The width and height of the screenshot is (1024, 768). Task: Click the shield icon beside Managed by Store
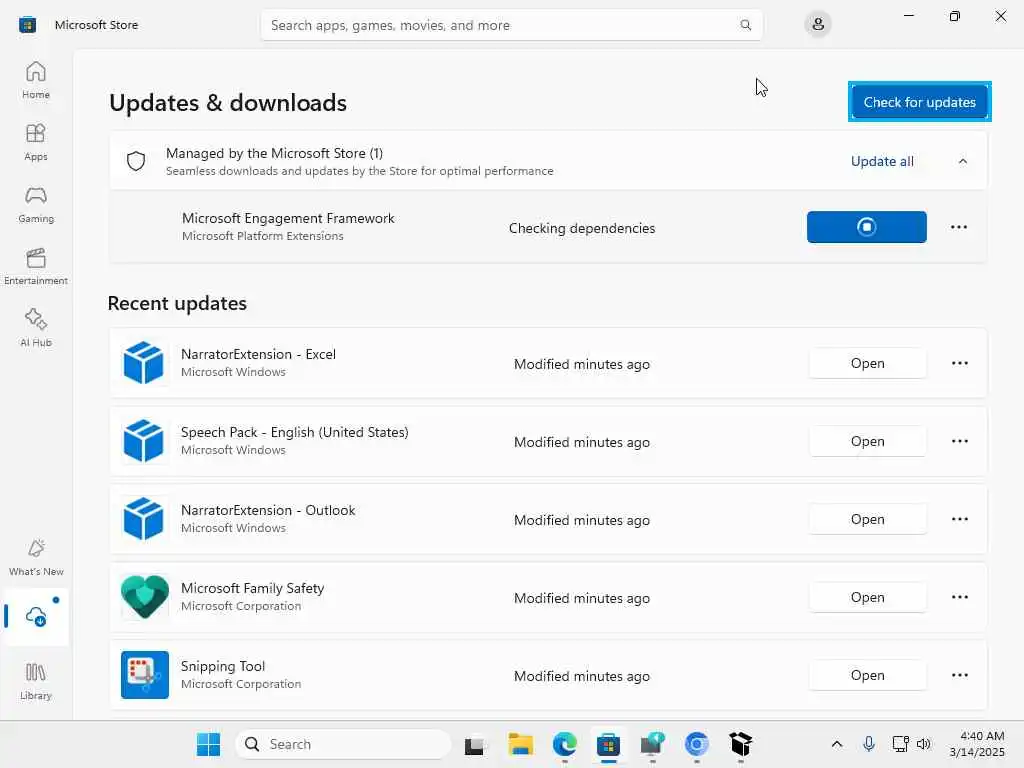coord(136,161)
